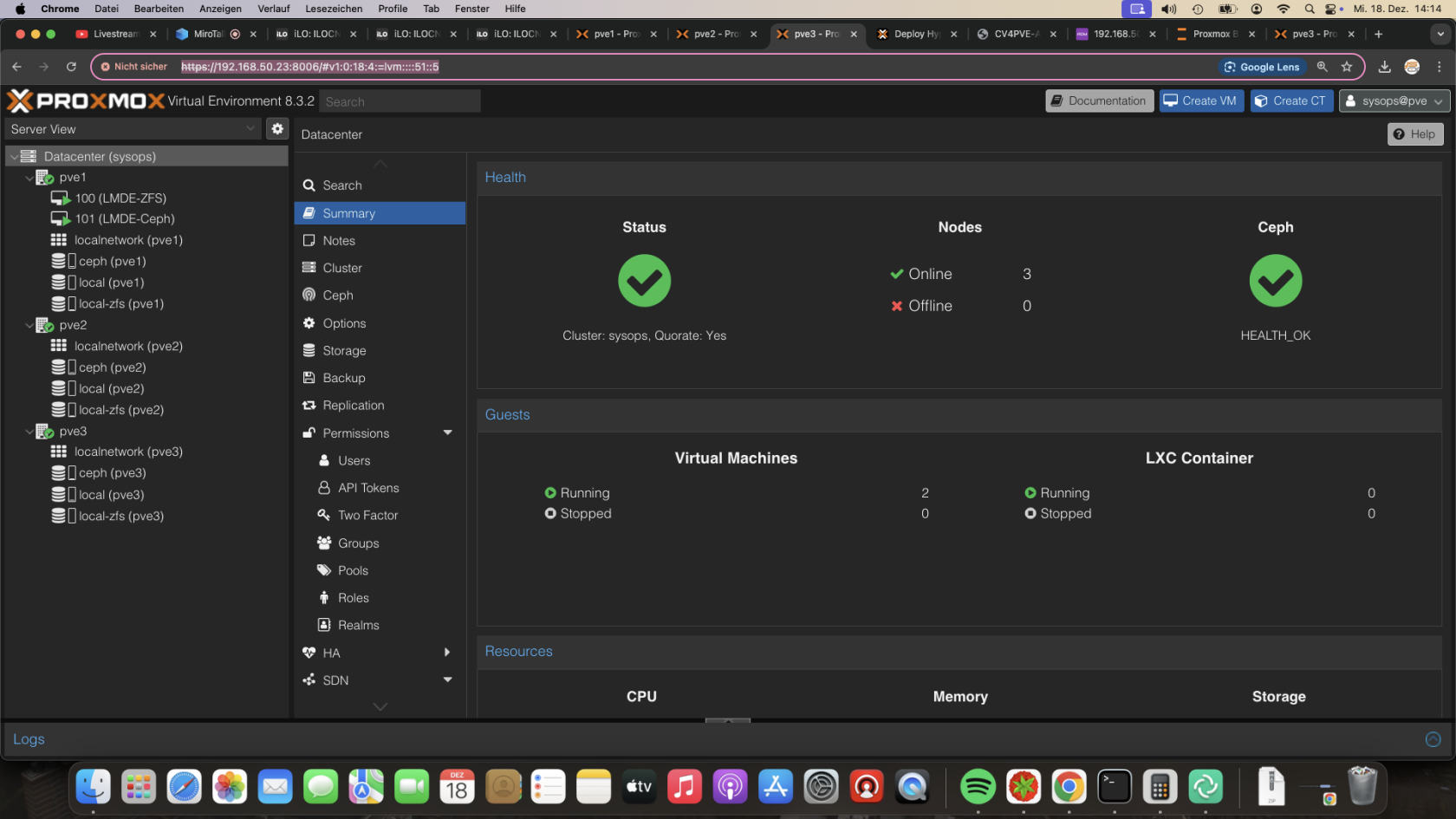Select VM 101 (LMDE-Ceph)

pyautogui.click(x=125, y=219)
